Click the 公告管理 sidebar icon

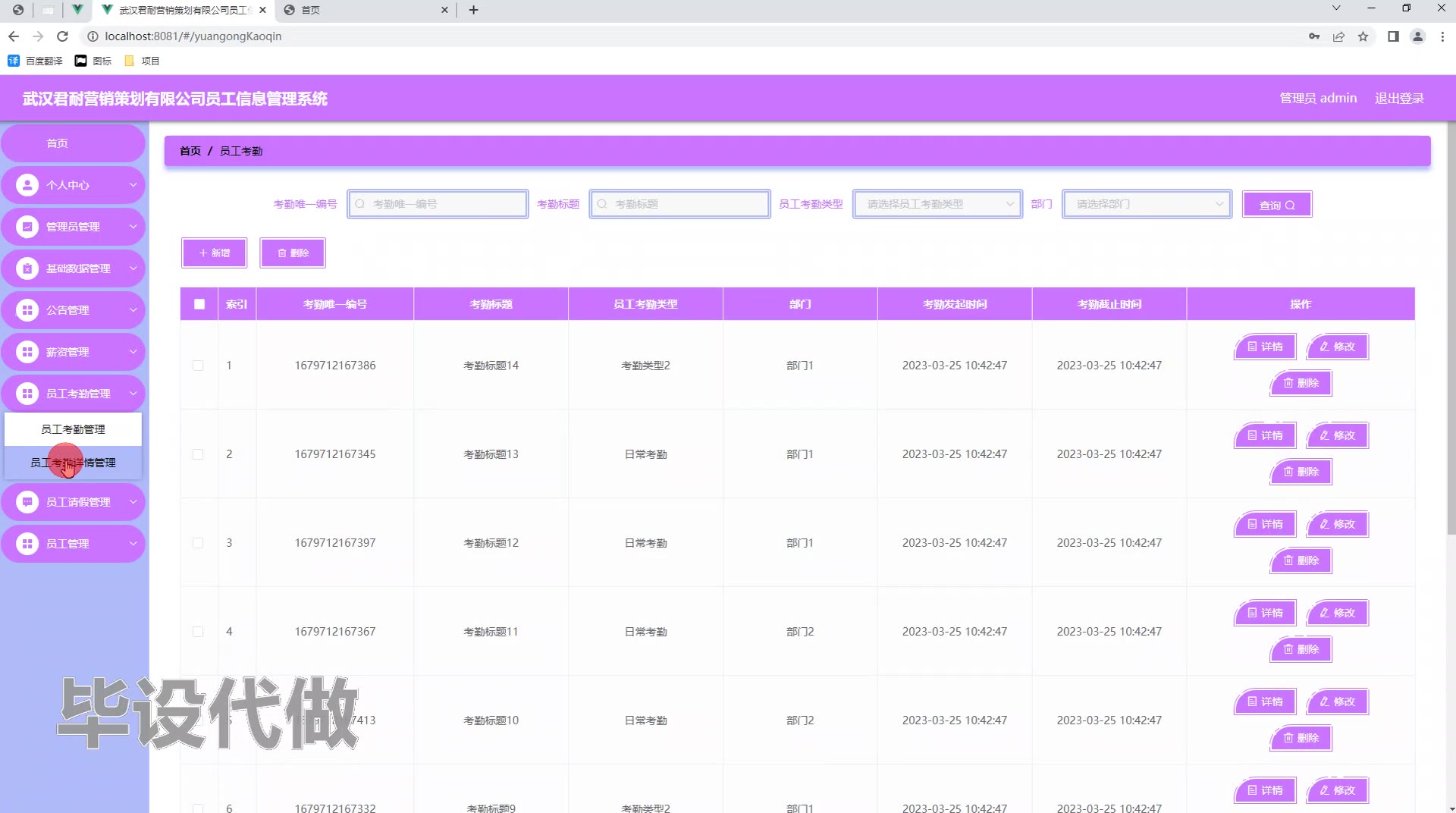click(27, 310)
